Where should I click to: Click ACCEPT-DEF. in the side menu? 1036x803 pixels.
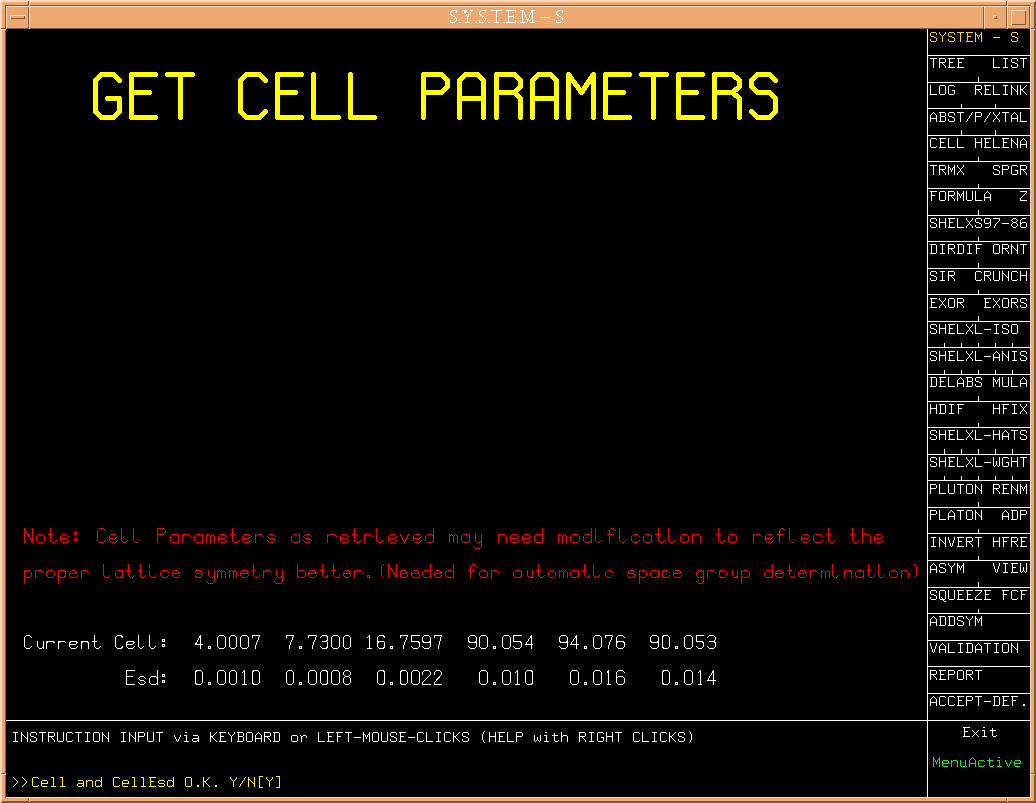point(978,701)
